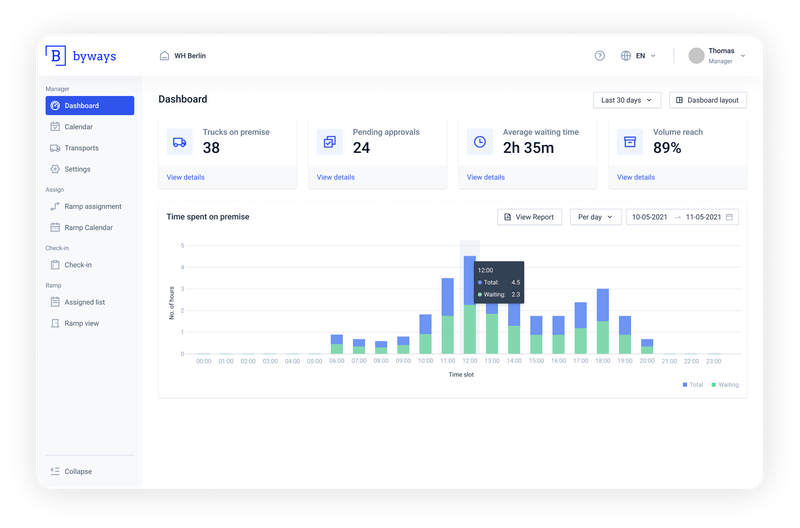Click the Volume reach box icon
Viewport: 800px width, 528px height.
630,142
